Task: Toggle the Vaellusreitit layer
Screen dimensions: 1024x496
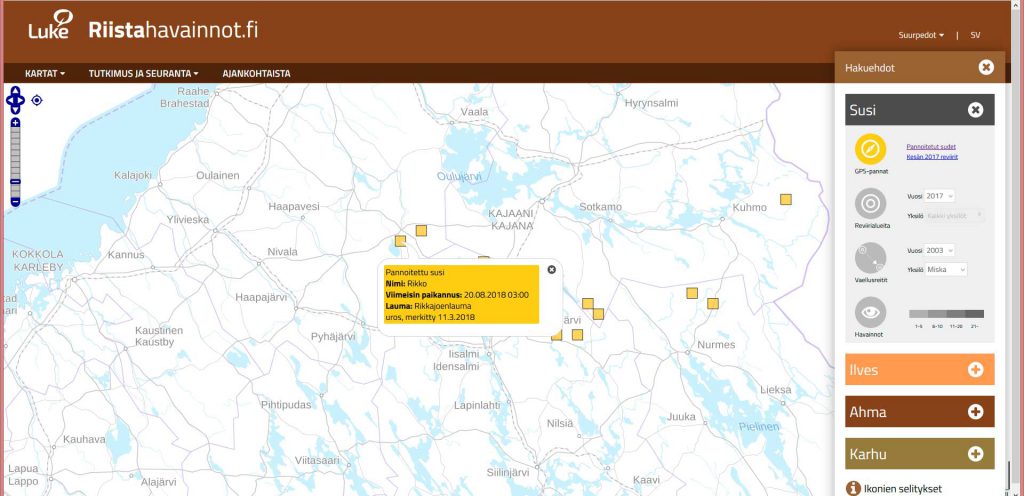Action: coord(870,258)
